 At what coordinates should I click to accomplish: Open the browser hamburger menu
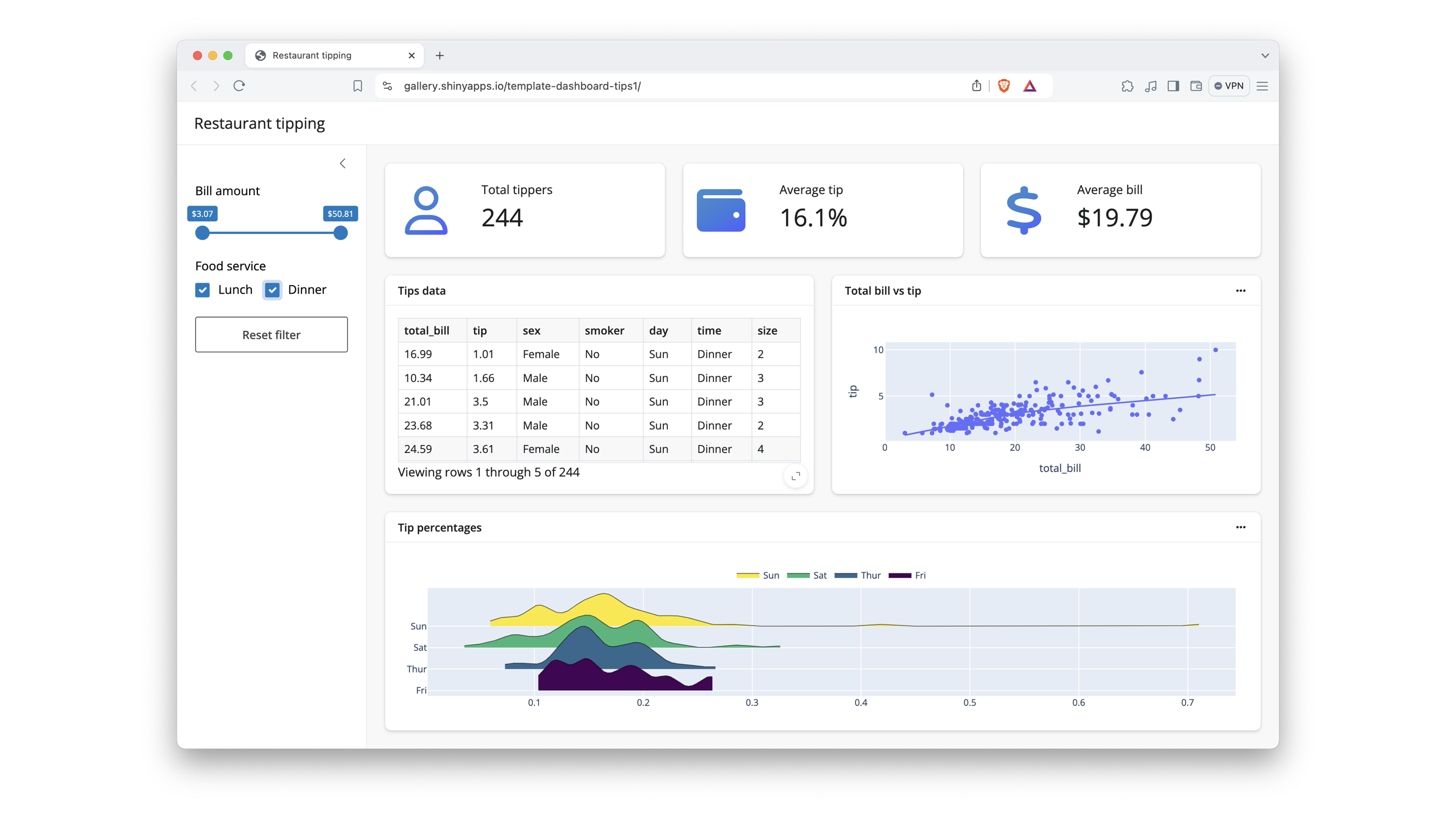[1262, 86]
